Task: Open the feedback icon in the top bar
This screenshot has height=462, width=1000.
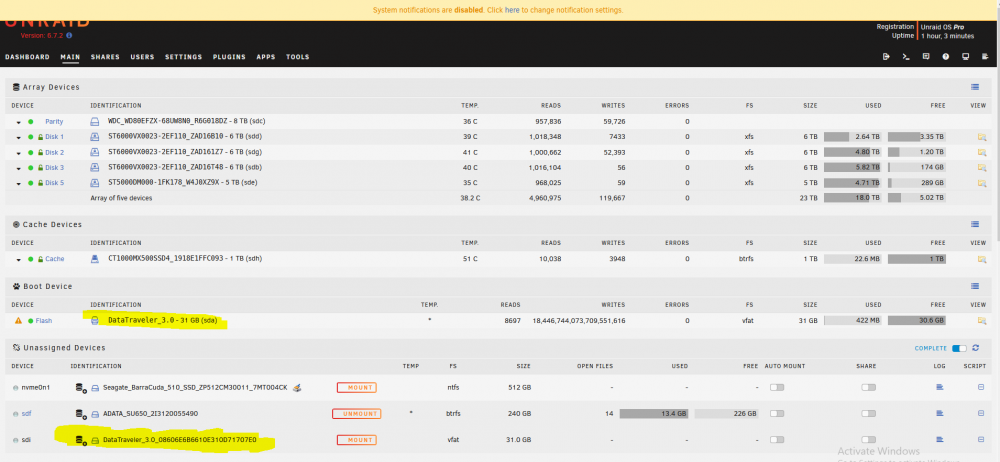Action: tap(925, 57)
